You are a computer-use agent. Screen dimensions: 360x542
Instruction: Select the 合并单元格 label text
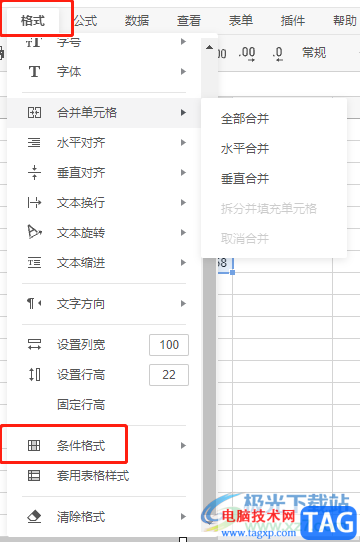[87, 112]
